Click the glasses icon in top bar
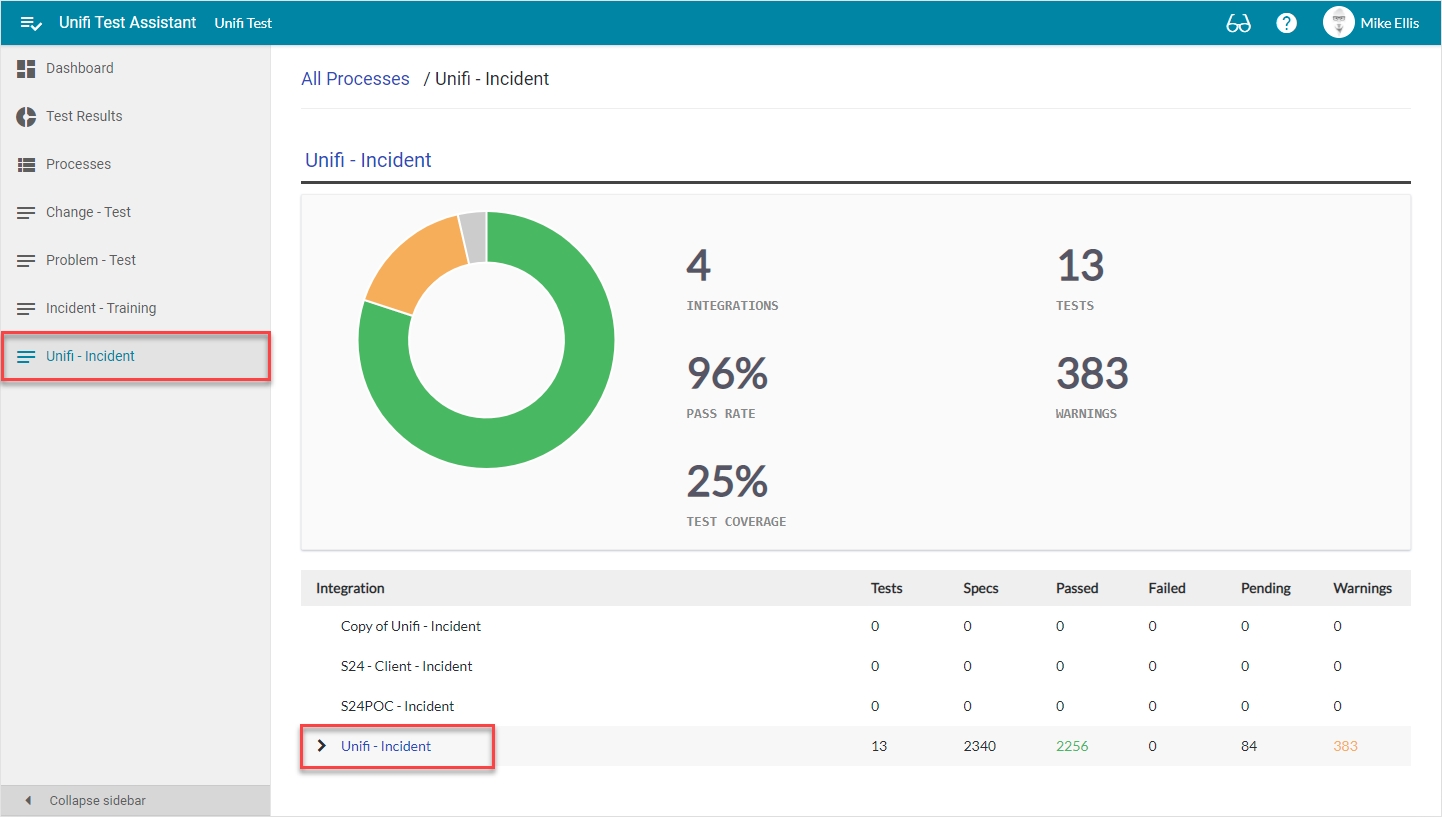The width and height of the screenshot is (1442, 817). click(x=1238, y=23)
